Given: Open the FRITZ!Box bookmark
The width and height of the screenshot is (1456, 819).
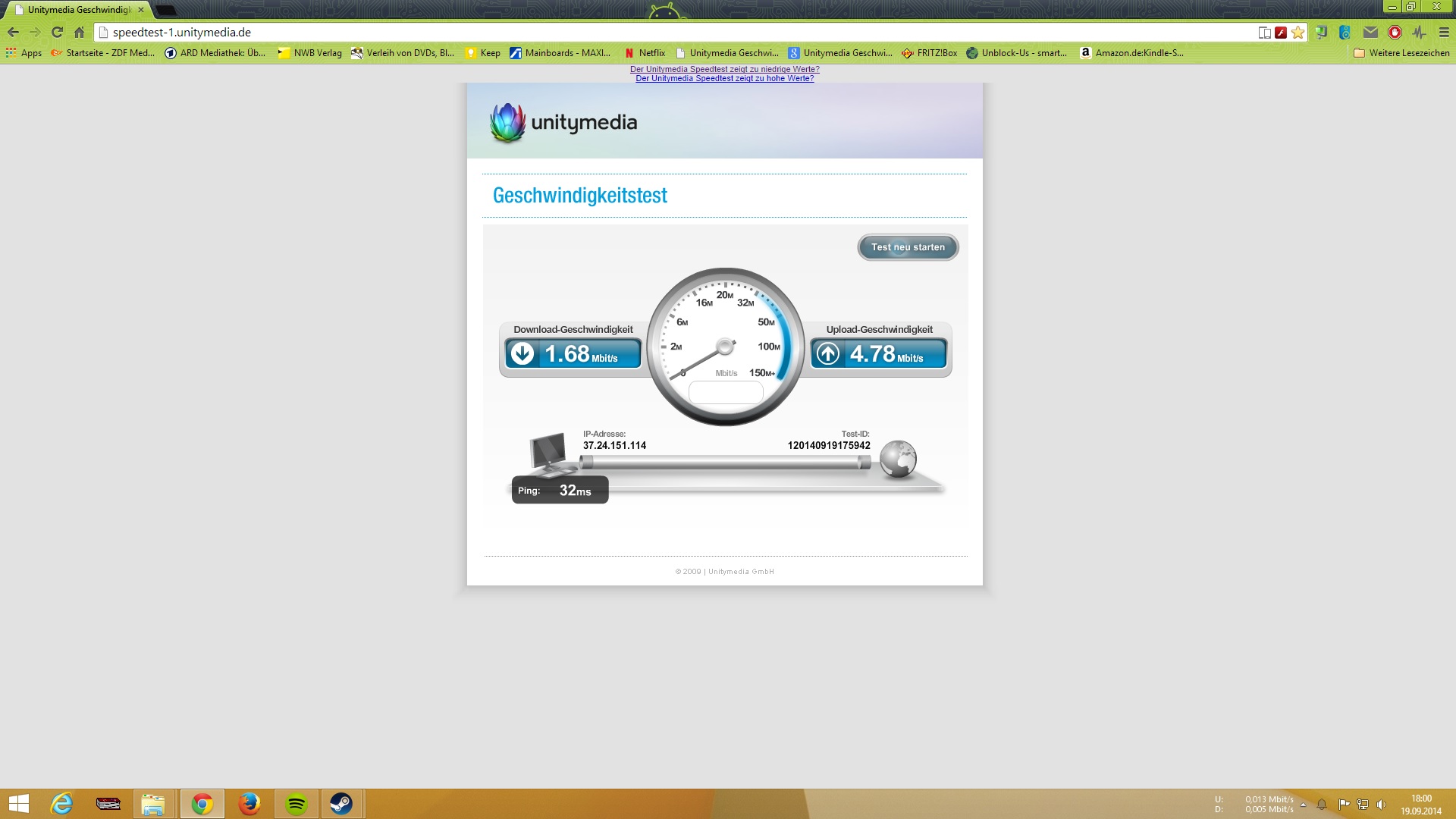Looking at the screenshot, I should click(929, 53).
